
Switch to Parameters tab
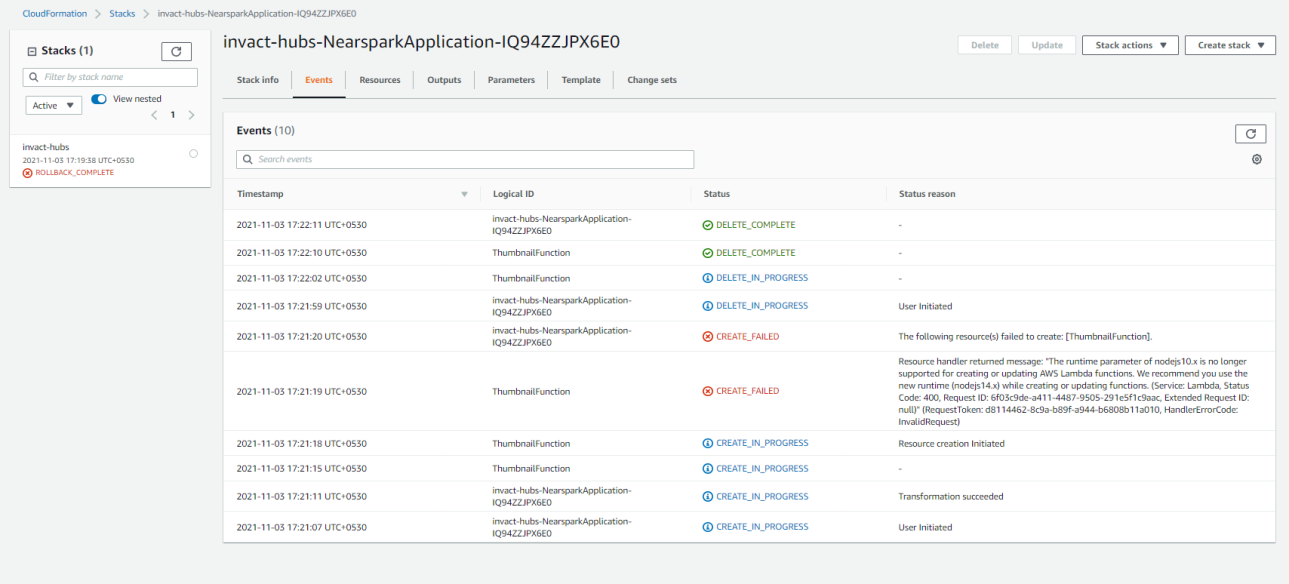[511, 80]
